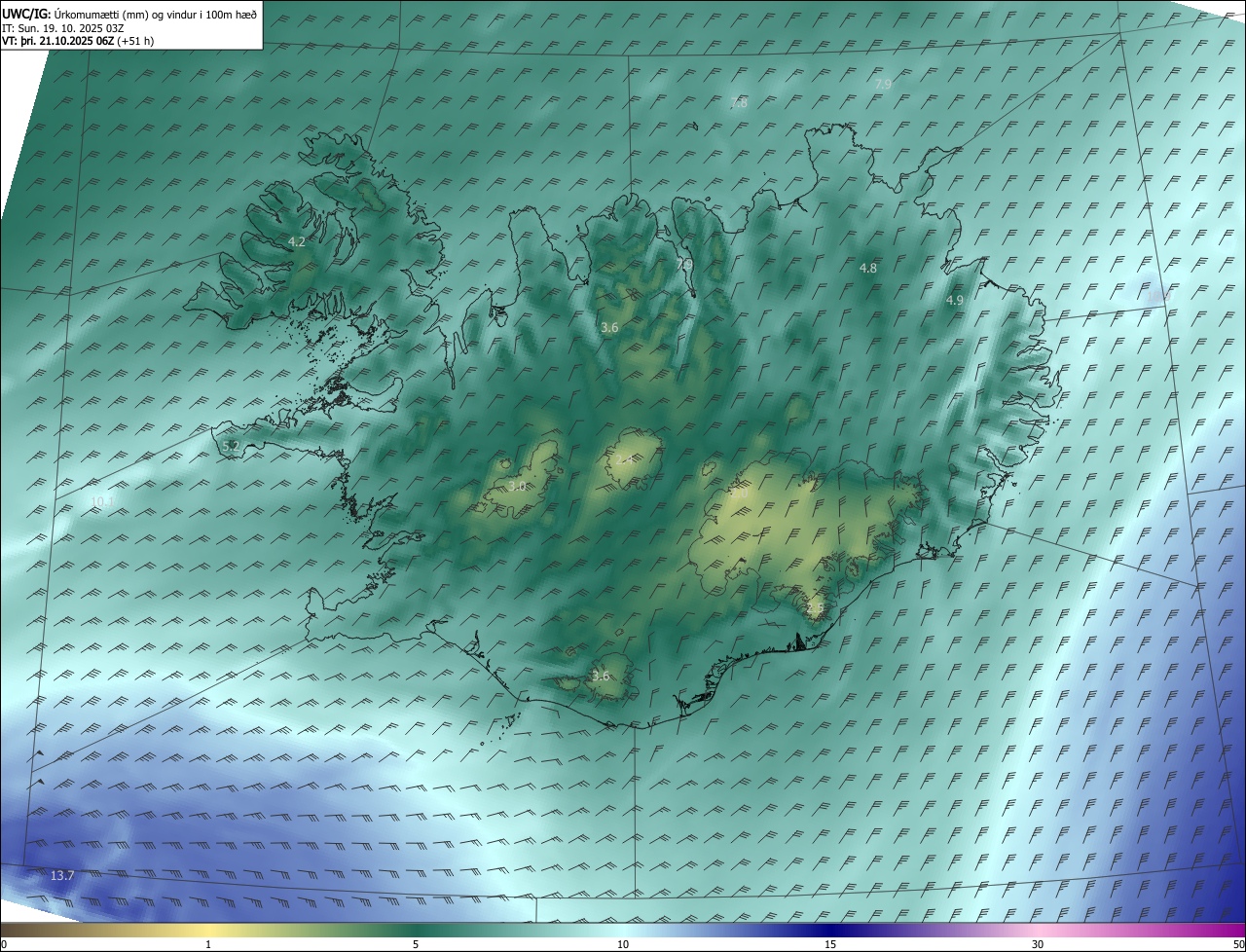Screen dimensions: 1246x952
Task: Click the 2.0 value on the large glacier
Action: pos(740,494)
